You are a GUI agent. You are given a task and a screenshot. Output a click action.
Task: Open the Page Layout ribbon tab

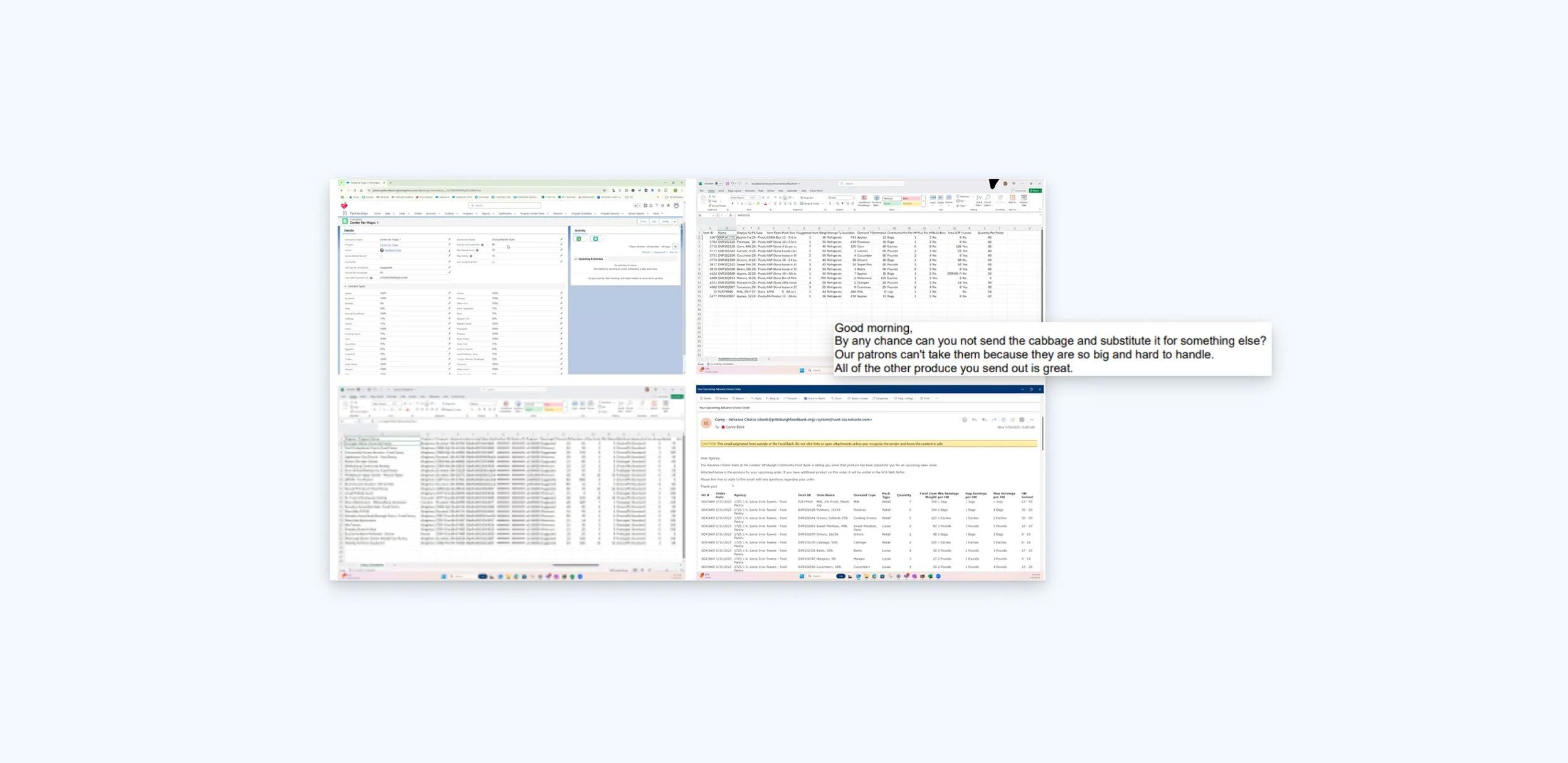(734, 191)
